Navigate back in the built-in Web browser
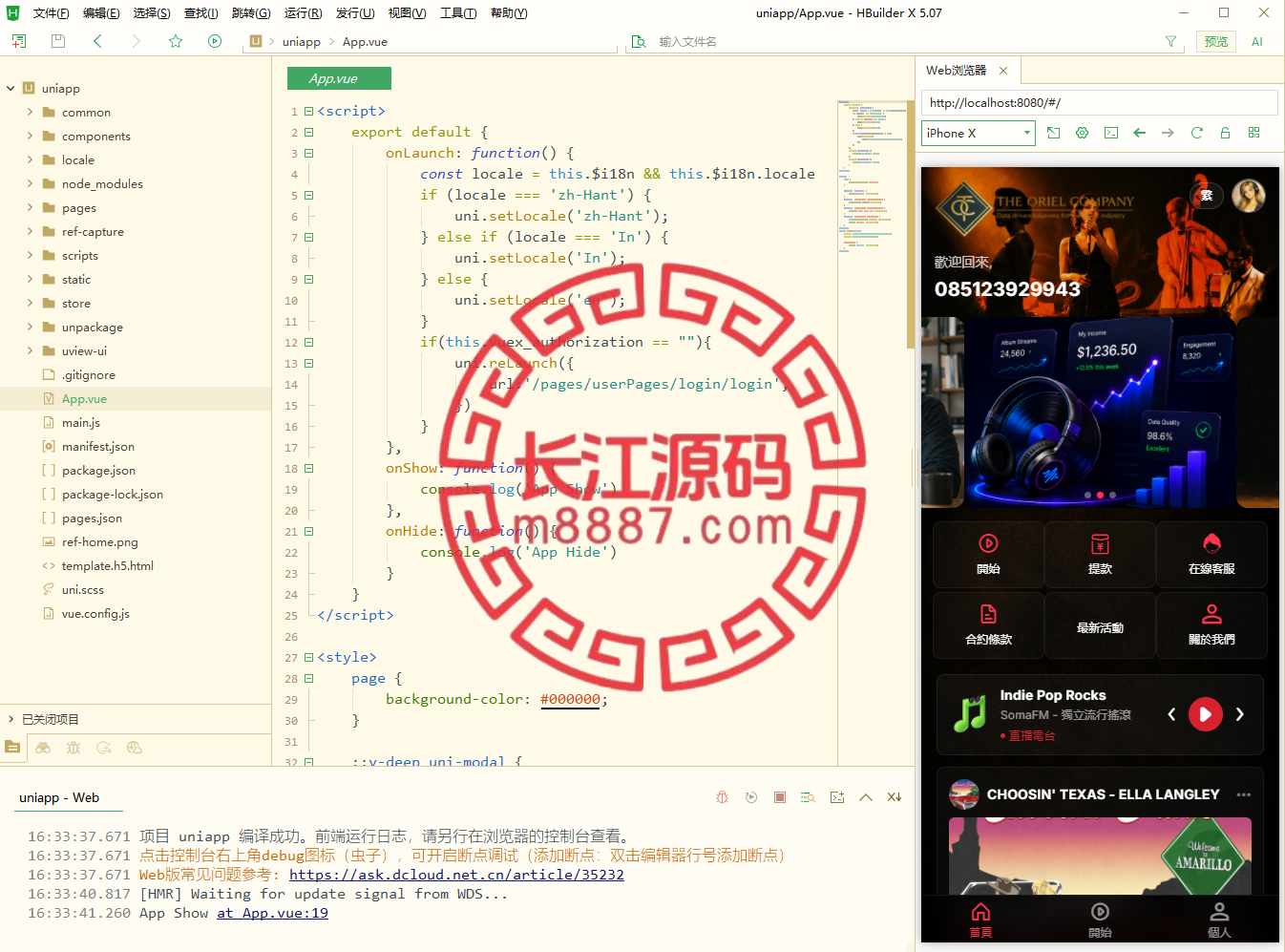Screen dimensions: 1285x952 point(1140,133)
